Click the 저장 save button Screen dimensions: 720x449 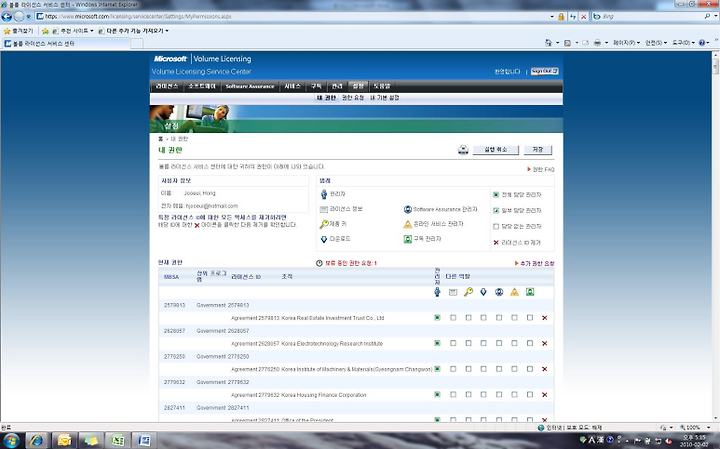click(x=538, y=150)
